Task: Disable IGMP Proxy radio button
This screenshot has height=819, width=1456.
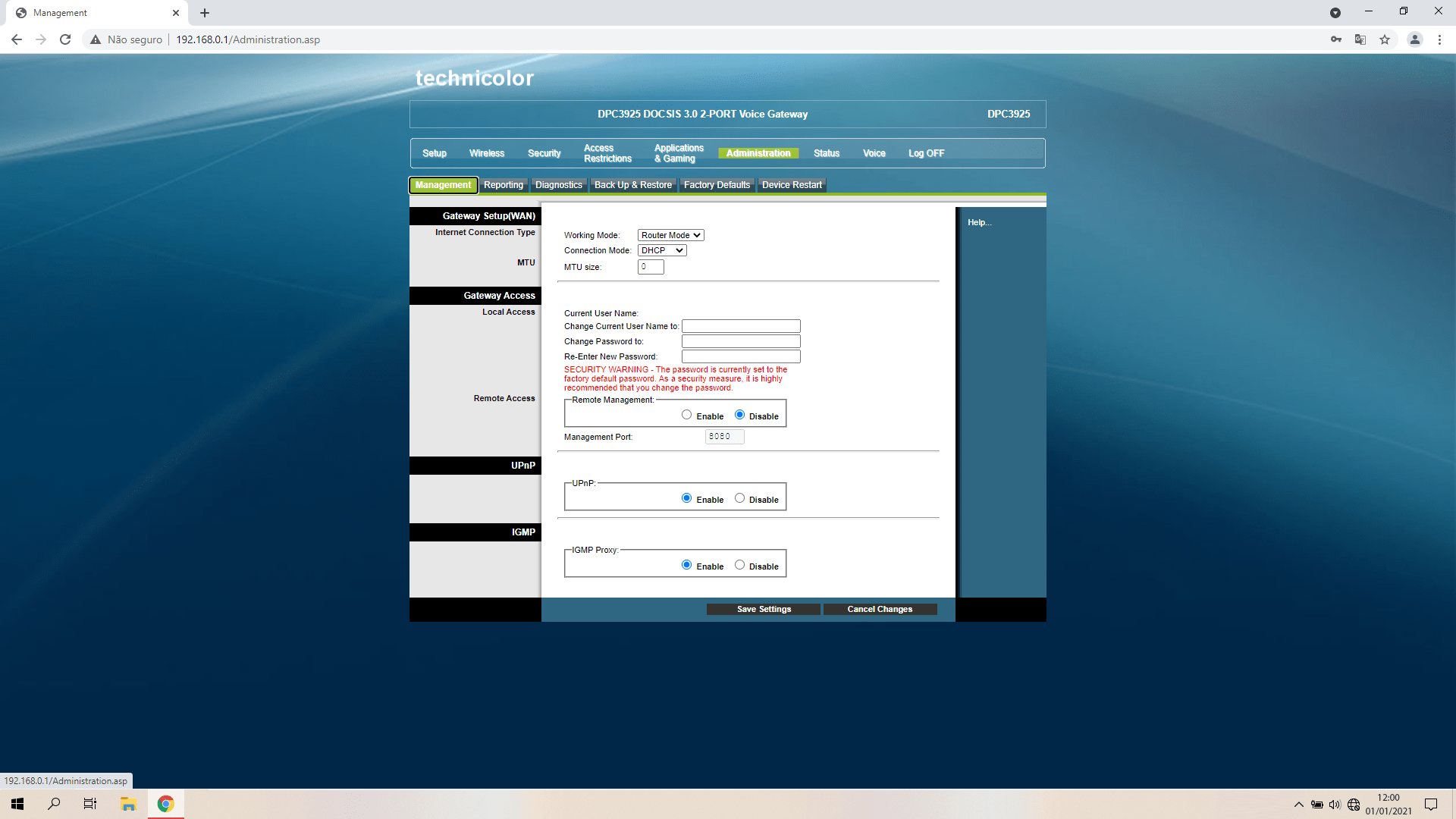Action: coord(739,565)
